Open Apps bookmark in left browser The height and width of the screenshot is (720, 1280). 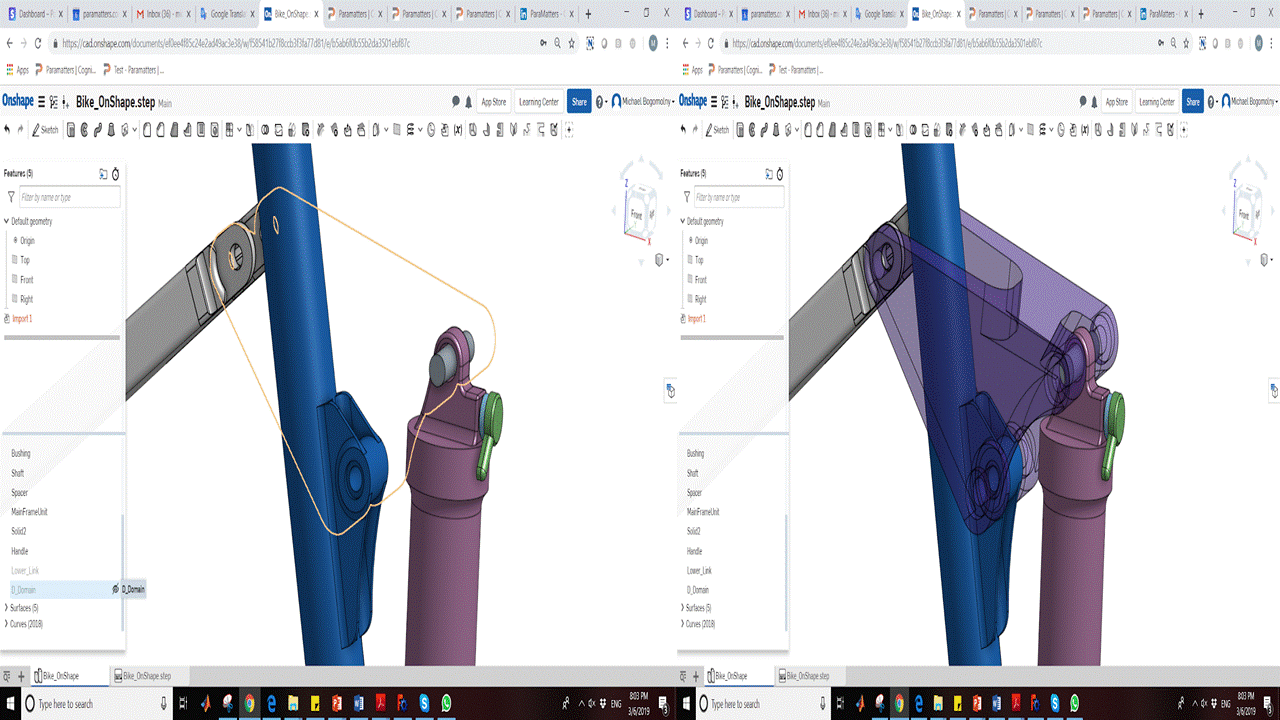click(x=17, y=70)
